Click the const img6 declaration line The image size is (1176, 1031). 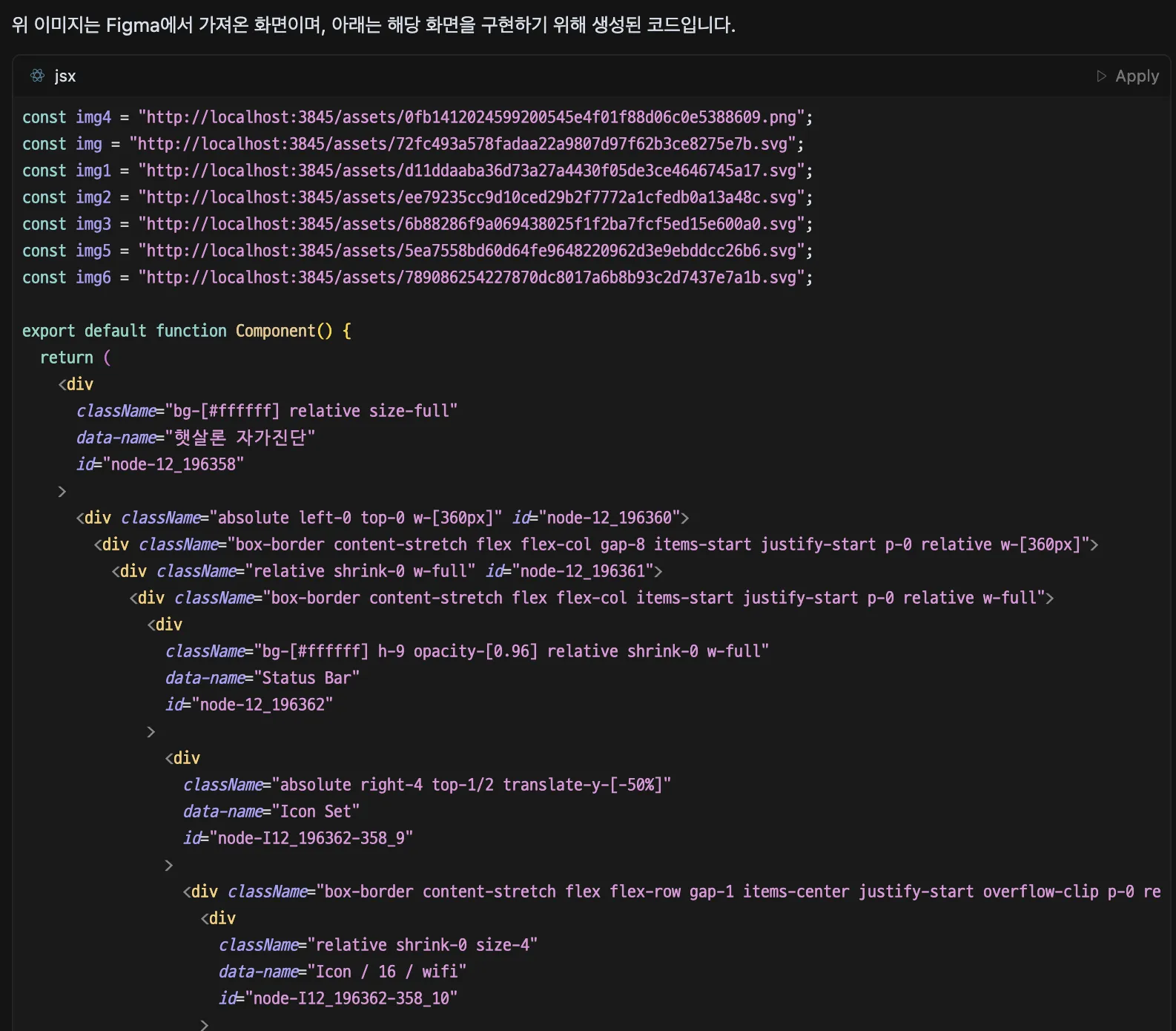[x=417, y=277]
